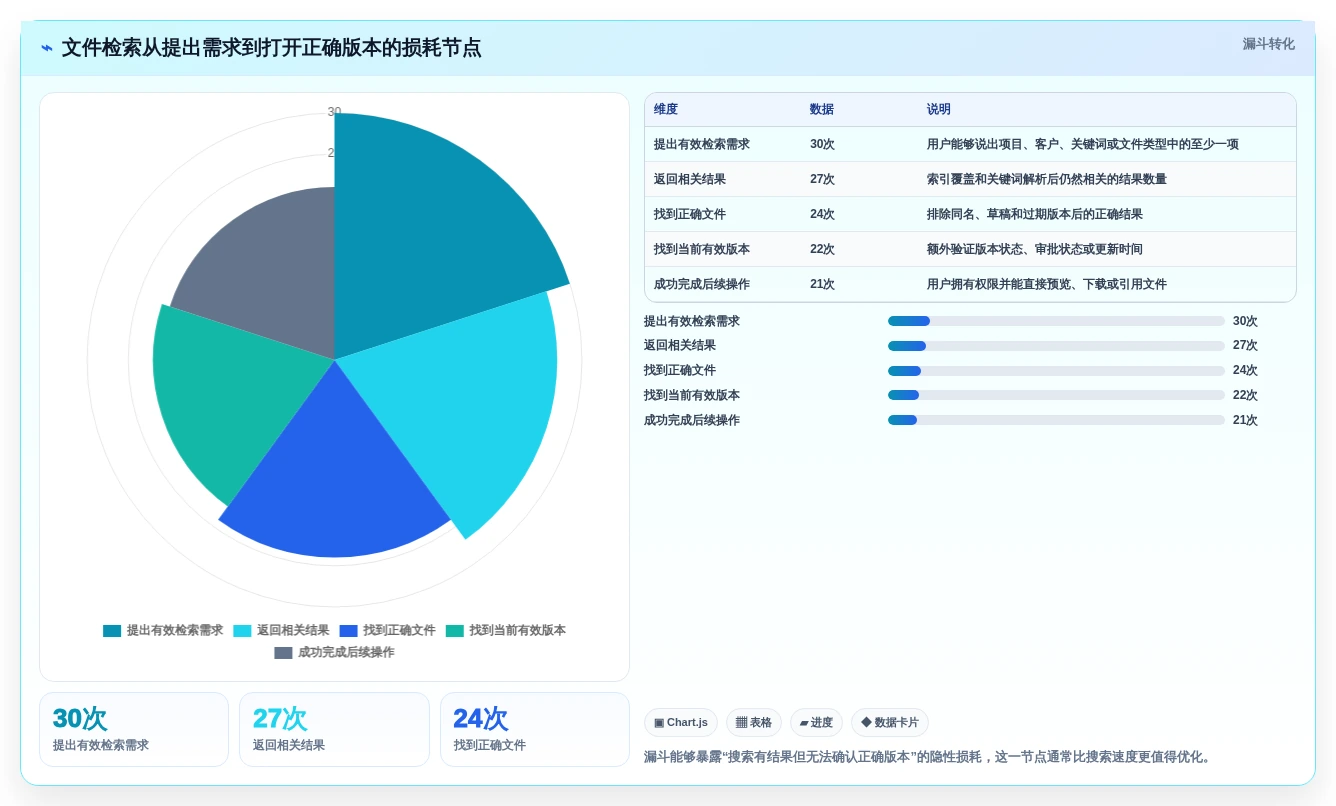Viewport: 1336px width, 806px height.
Task: Click table value 27次
Action: [822, 179]
